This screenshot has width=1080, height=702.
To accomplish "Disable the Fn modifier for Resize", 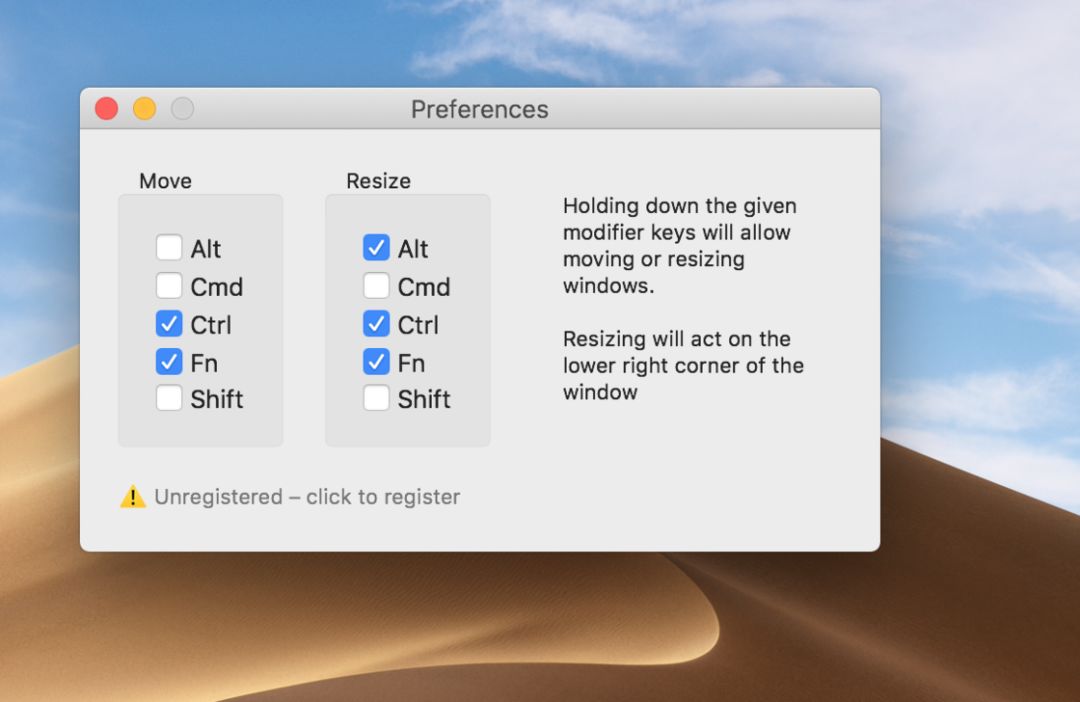I will 376,362.
